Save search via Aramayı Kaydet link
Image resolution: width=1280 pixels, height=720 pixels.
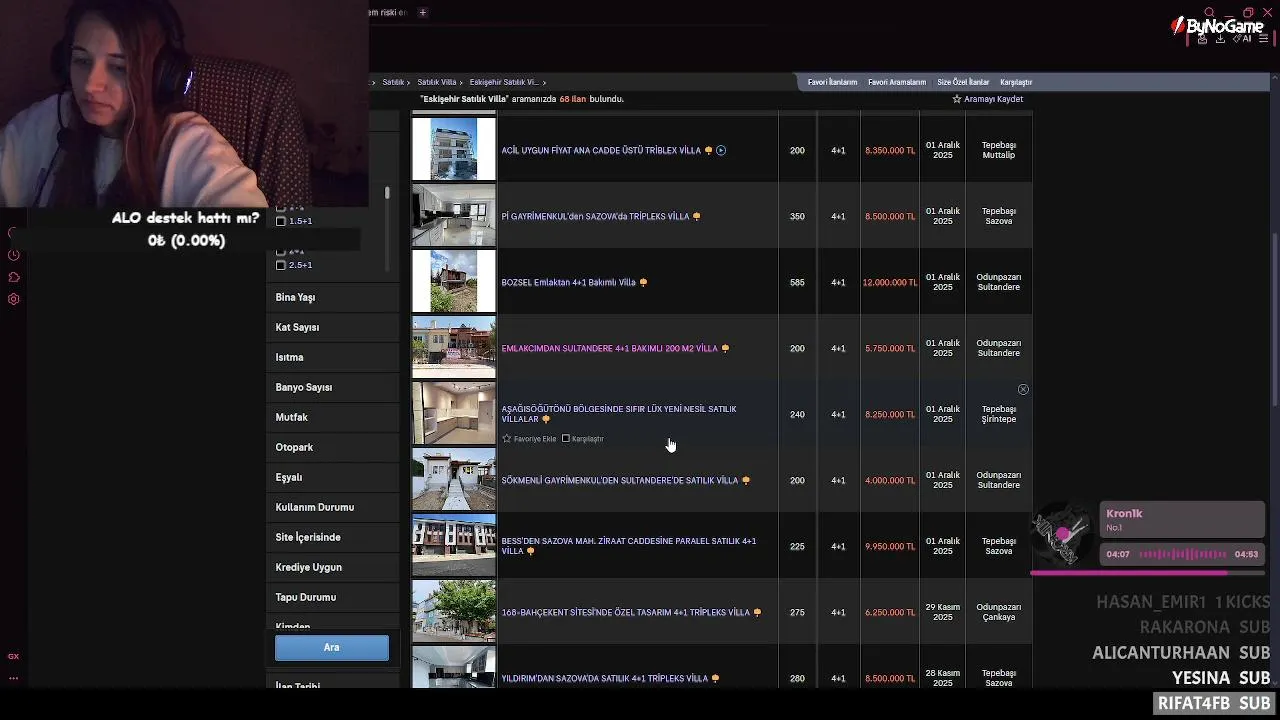point(993,99)
